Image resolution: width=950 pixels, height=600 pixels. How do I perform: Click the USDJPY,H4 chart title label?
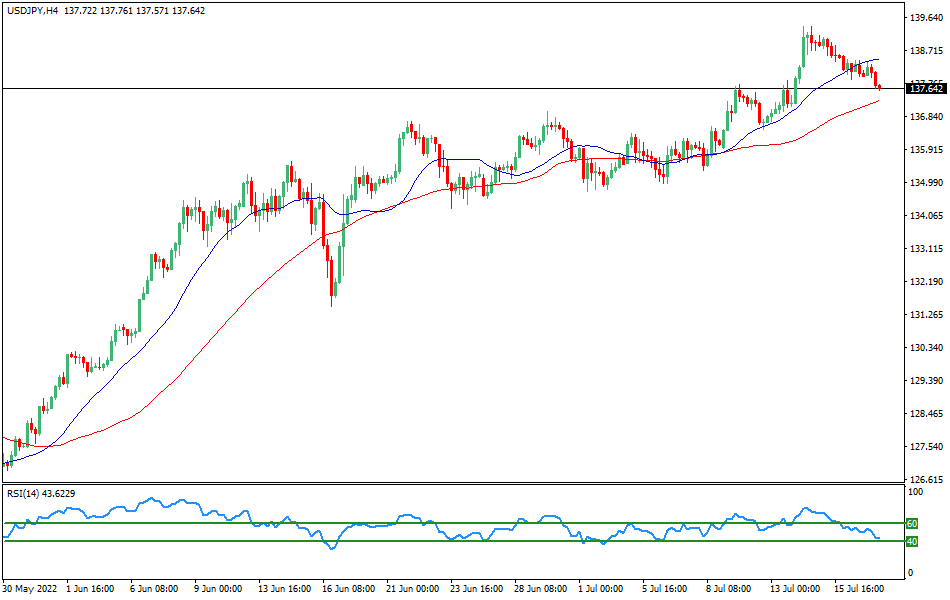tap(35, 13)
